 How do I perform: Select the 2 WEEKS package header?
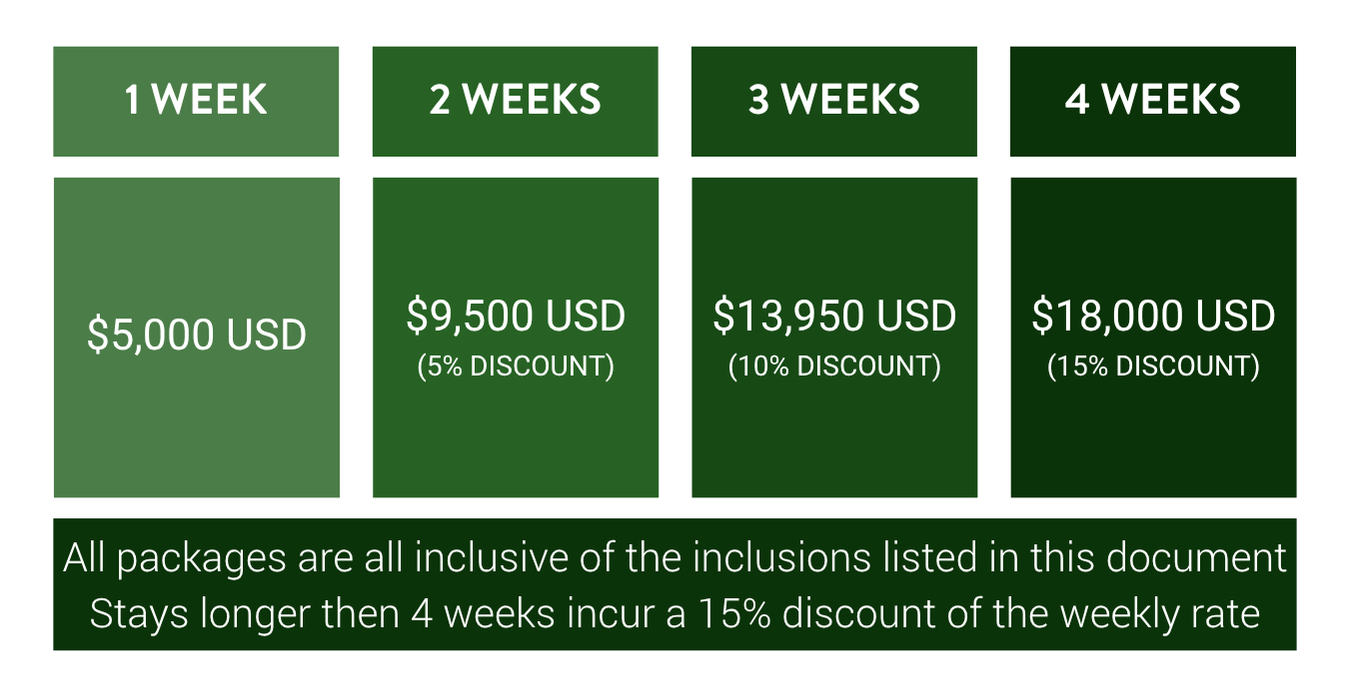515,101
